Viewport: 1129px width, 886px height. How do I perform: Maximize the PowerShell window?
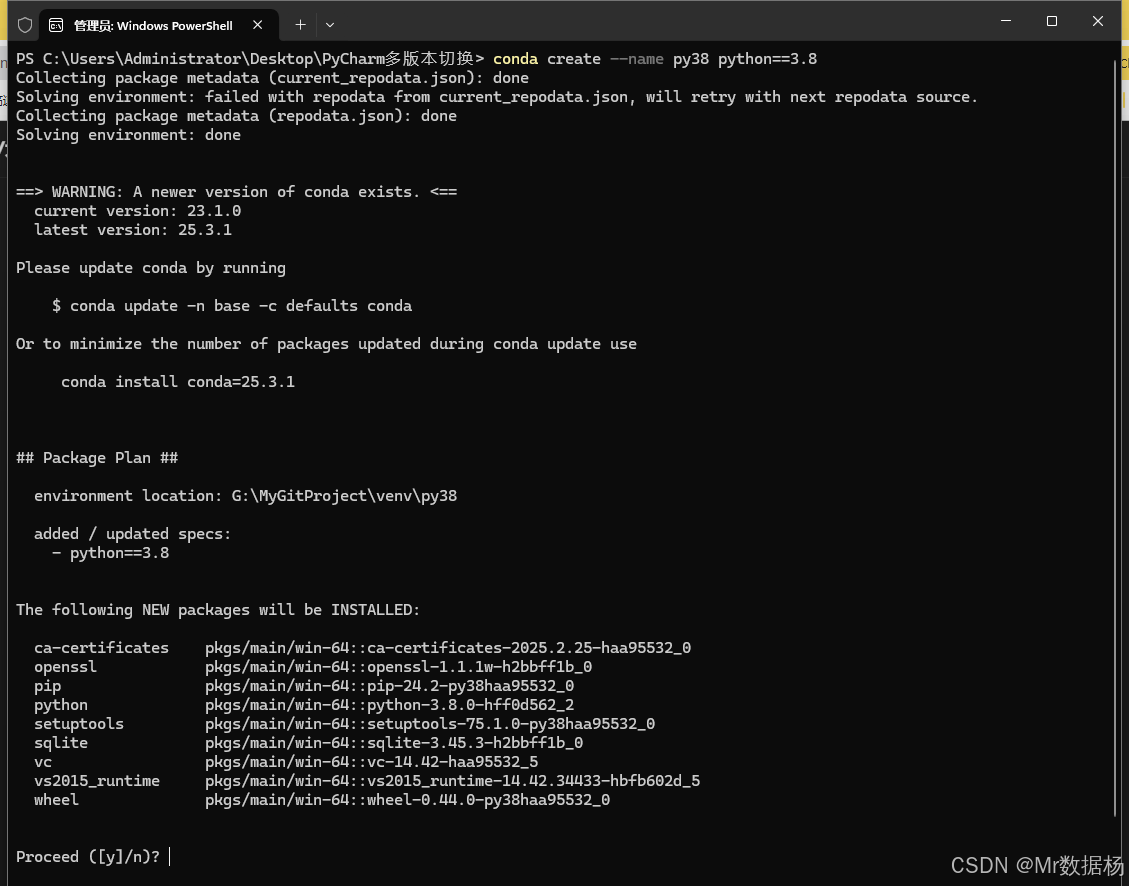click(1051, 21)
